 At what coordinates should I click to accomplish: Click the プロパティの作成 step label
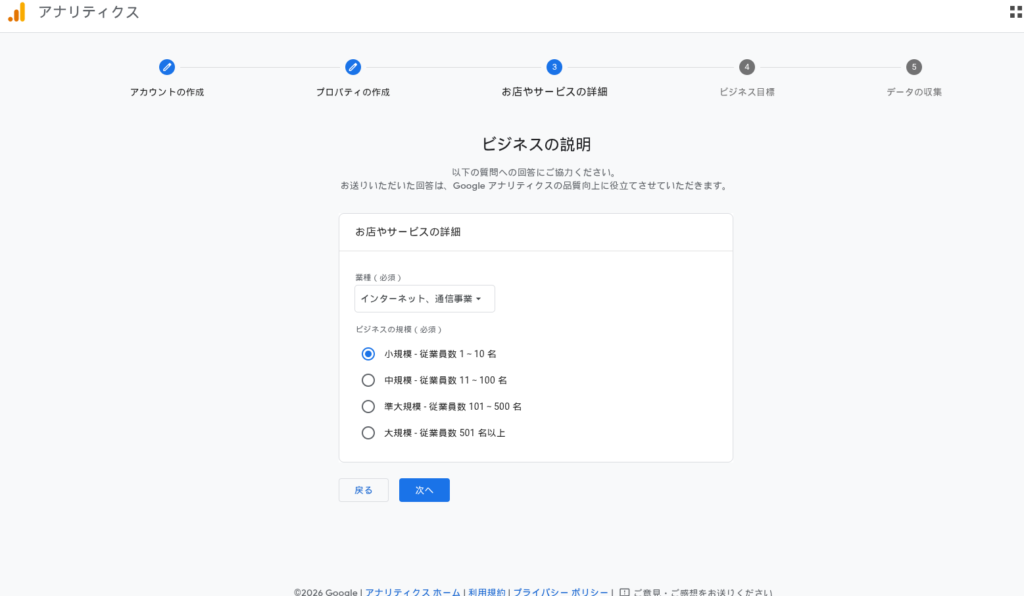353,92
